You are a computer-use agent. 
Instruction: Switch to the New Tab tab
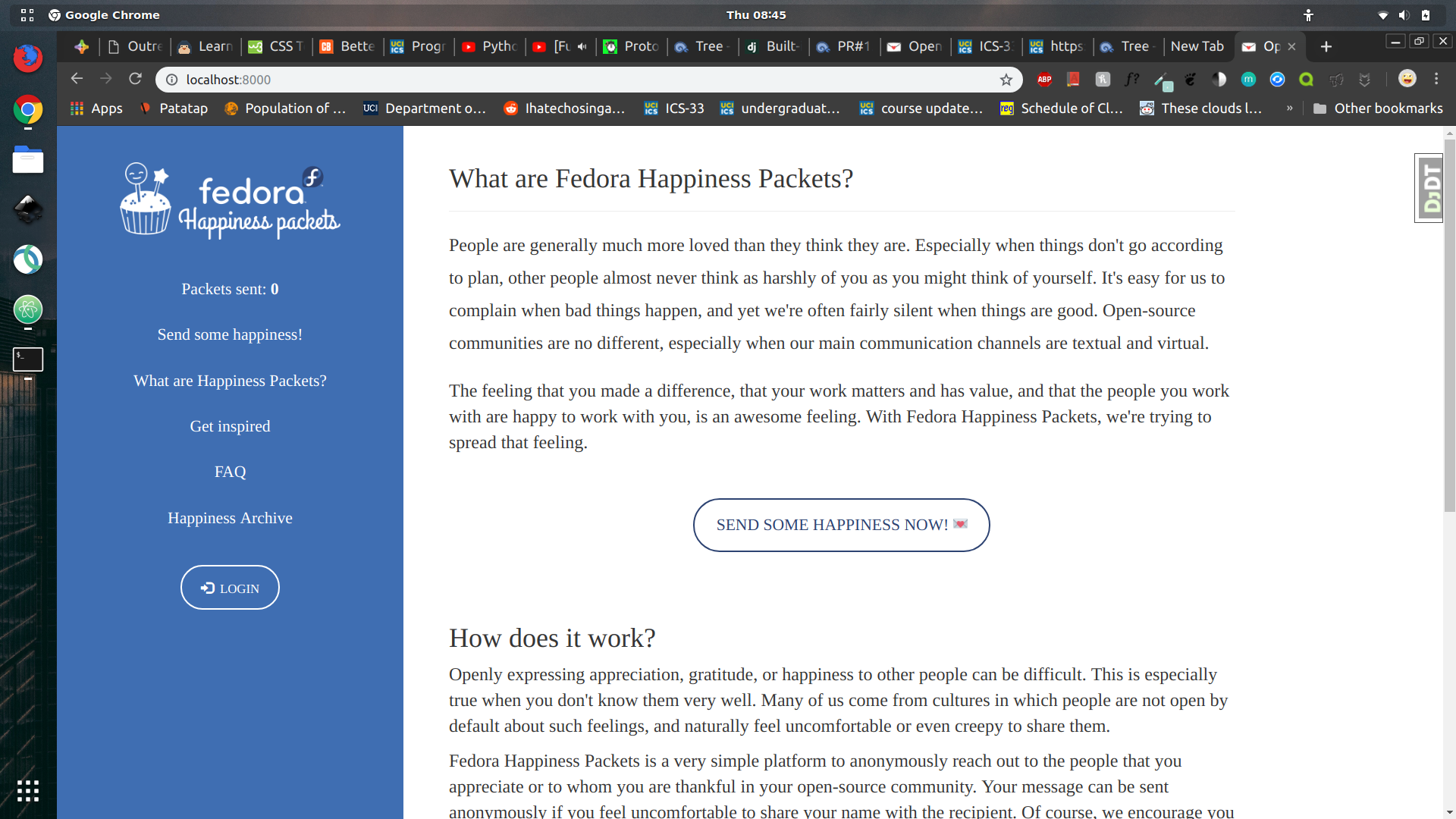point(1197,46)
